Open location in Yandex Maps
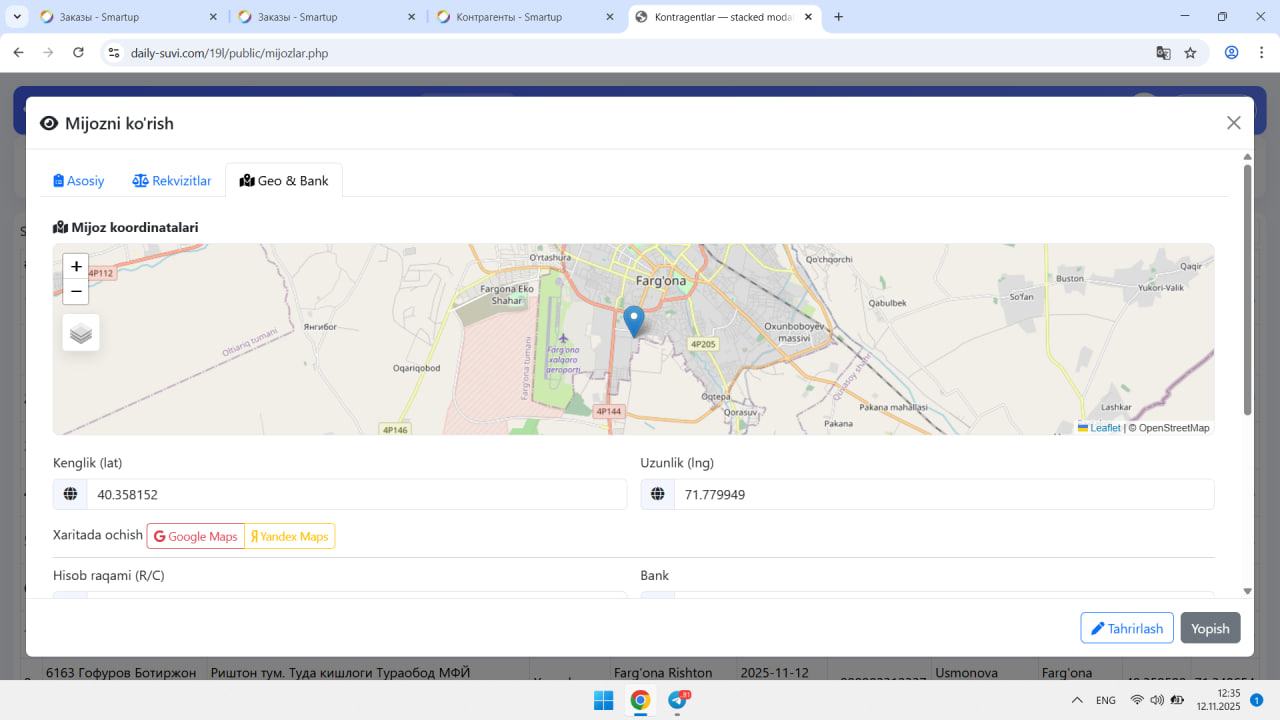This screenshot has height=720, width=1280. coord(290,537)
